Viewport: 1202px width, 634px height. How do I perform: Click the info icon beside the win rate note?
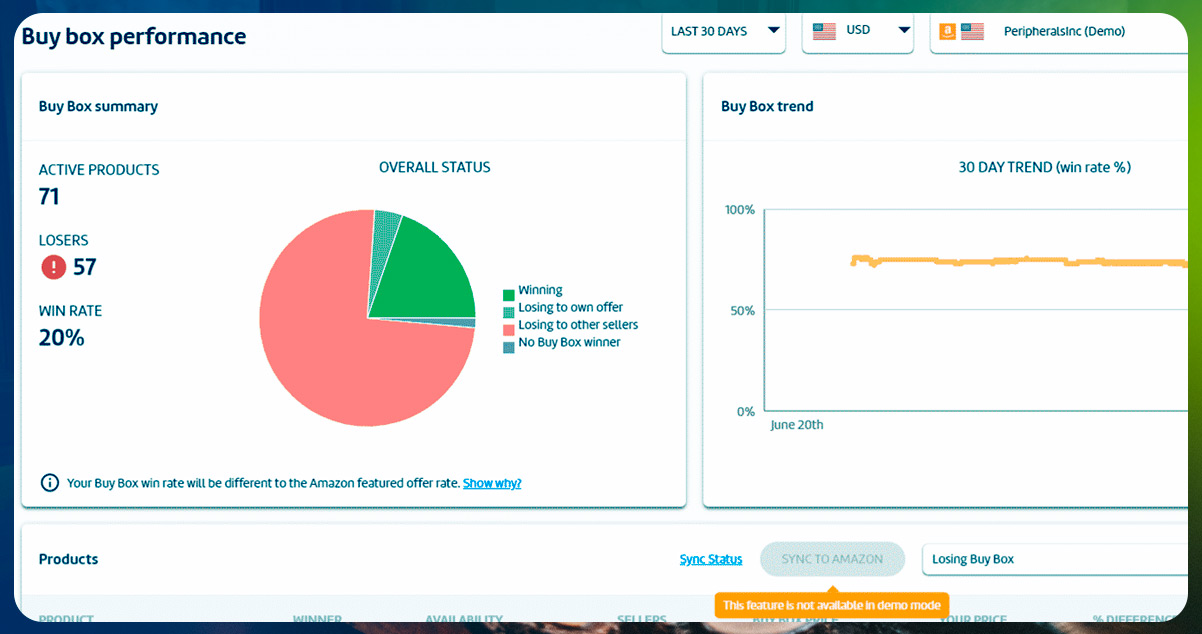(49, 483)
